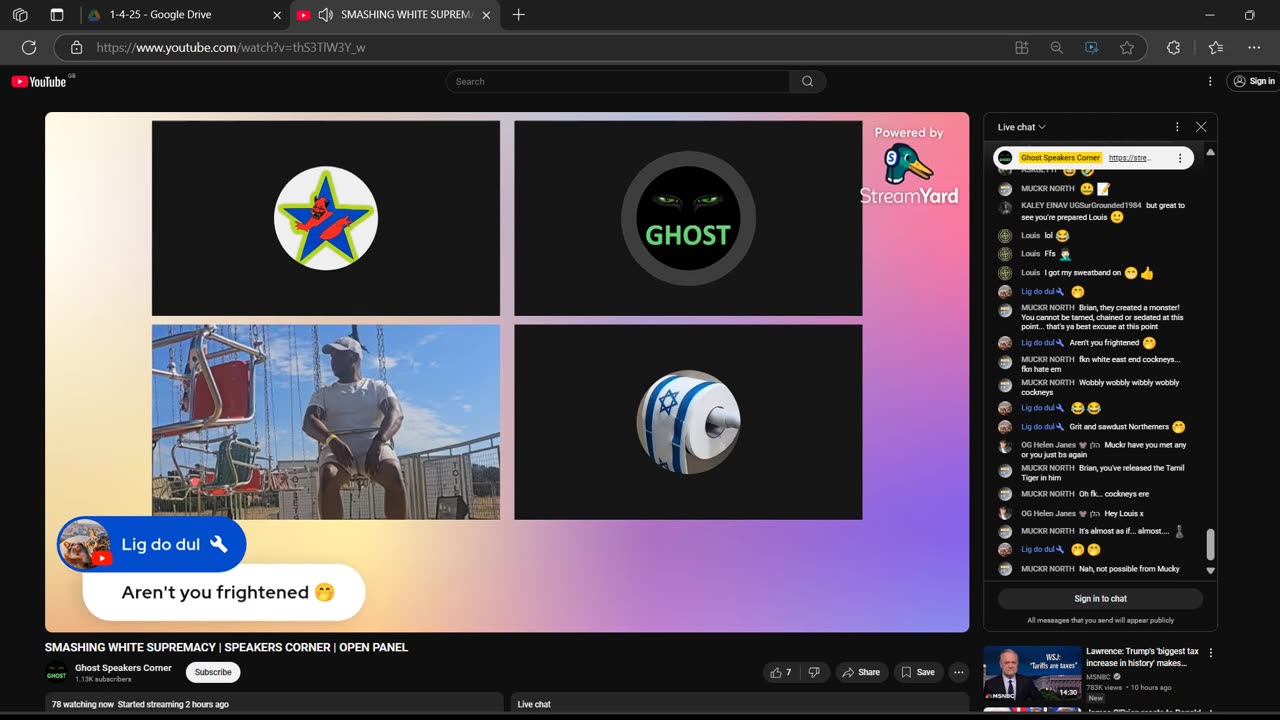Refresh the page with the reload icon

[x=29, y=47]
